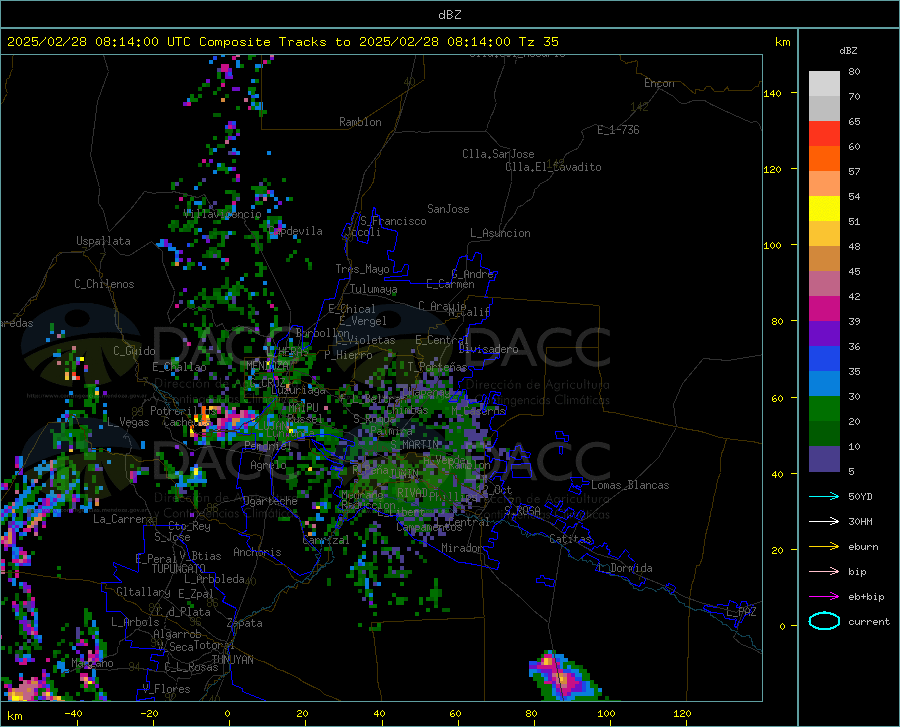Click the La_Carrera map label

(123, 519)
